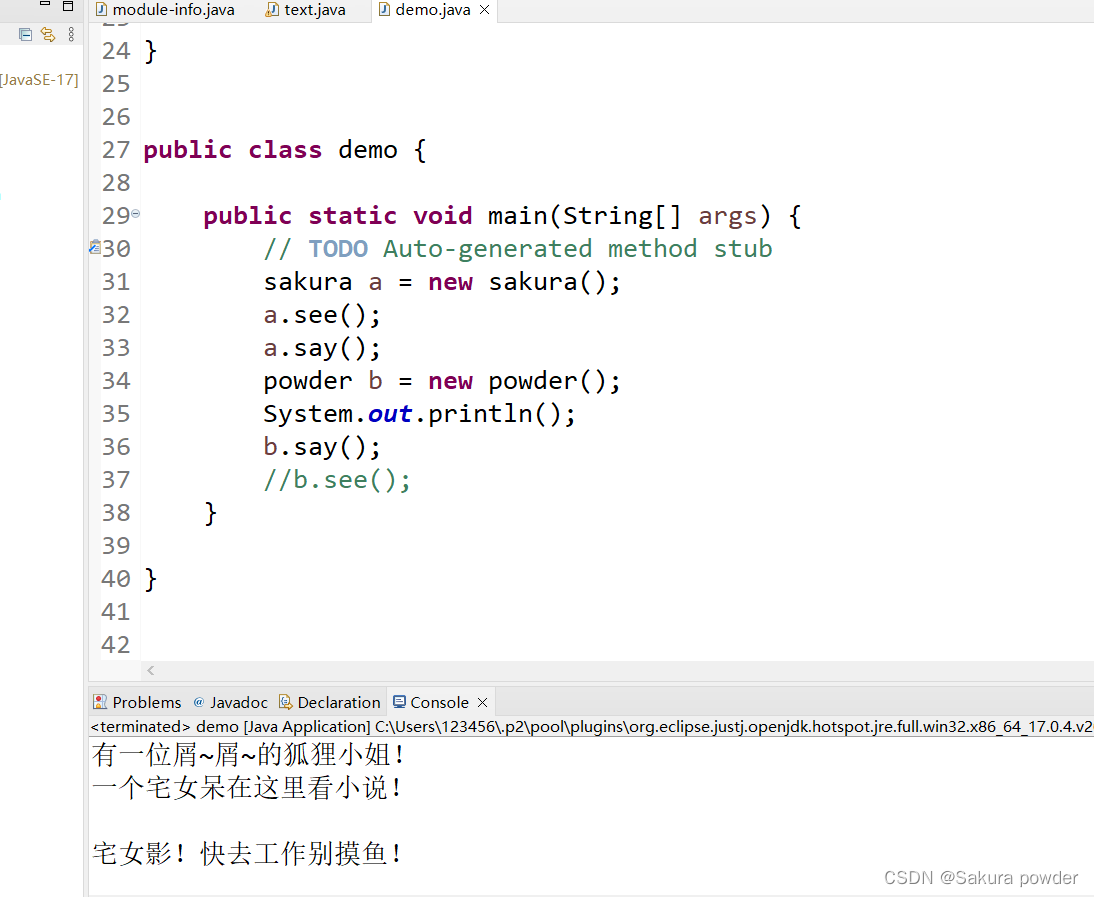Click the editor horizontal scrollbar left arrow
This screenshot has height=897, width=1094.
[150, 670]
